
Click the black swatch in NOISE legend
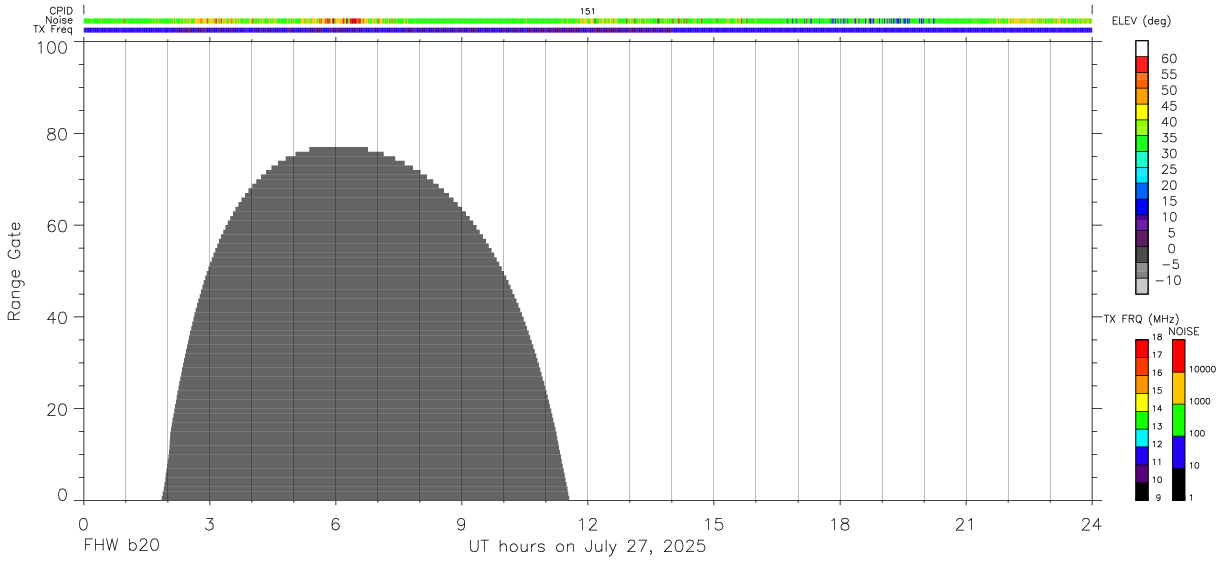[1178, 484]
